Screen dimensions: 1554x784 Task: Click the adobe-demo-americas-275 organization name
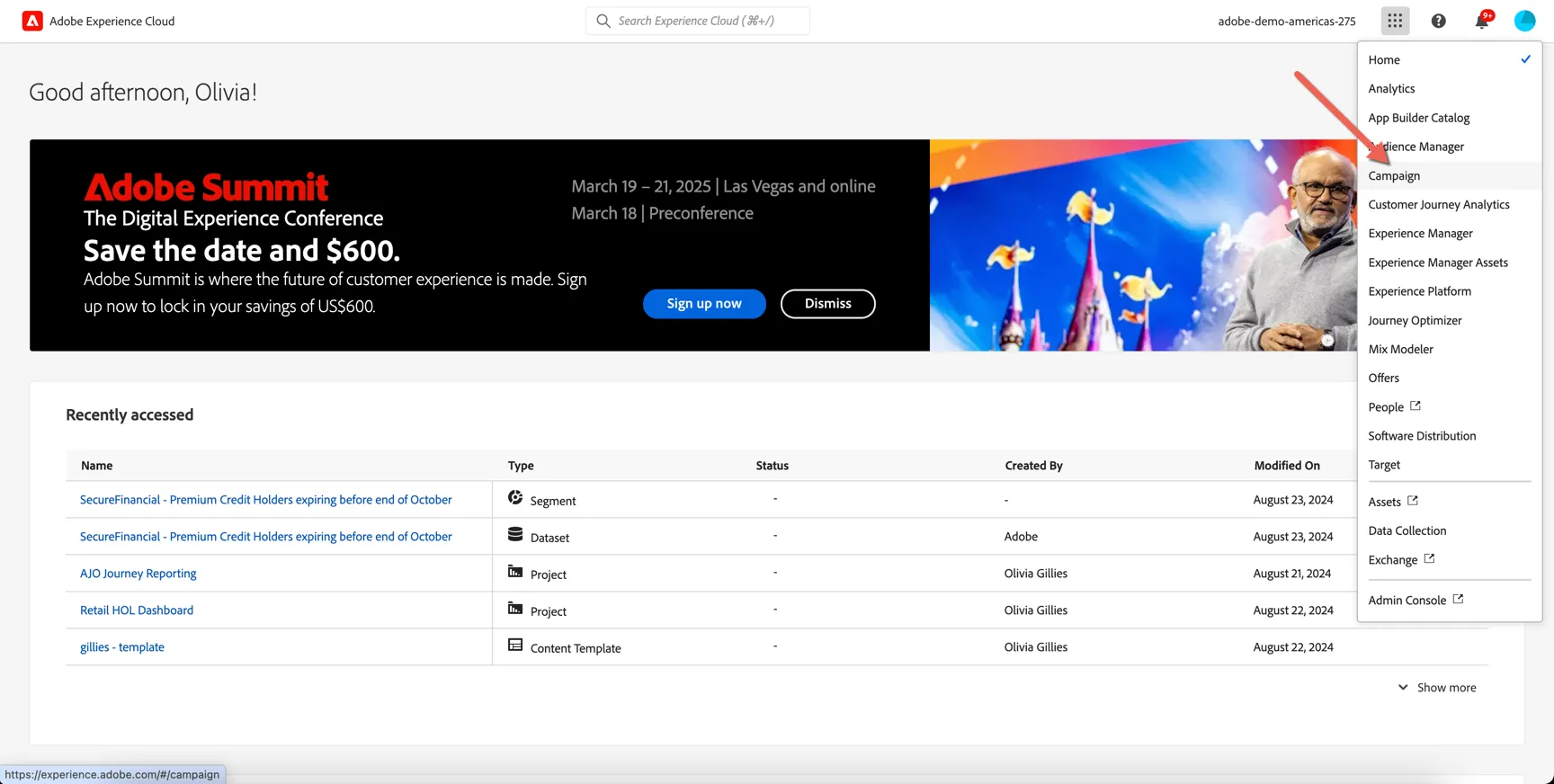point(1287,22)
